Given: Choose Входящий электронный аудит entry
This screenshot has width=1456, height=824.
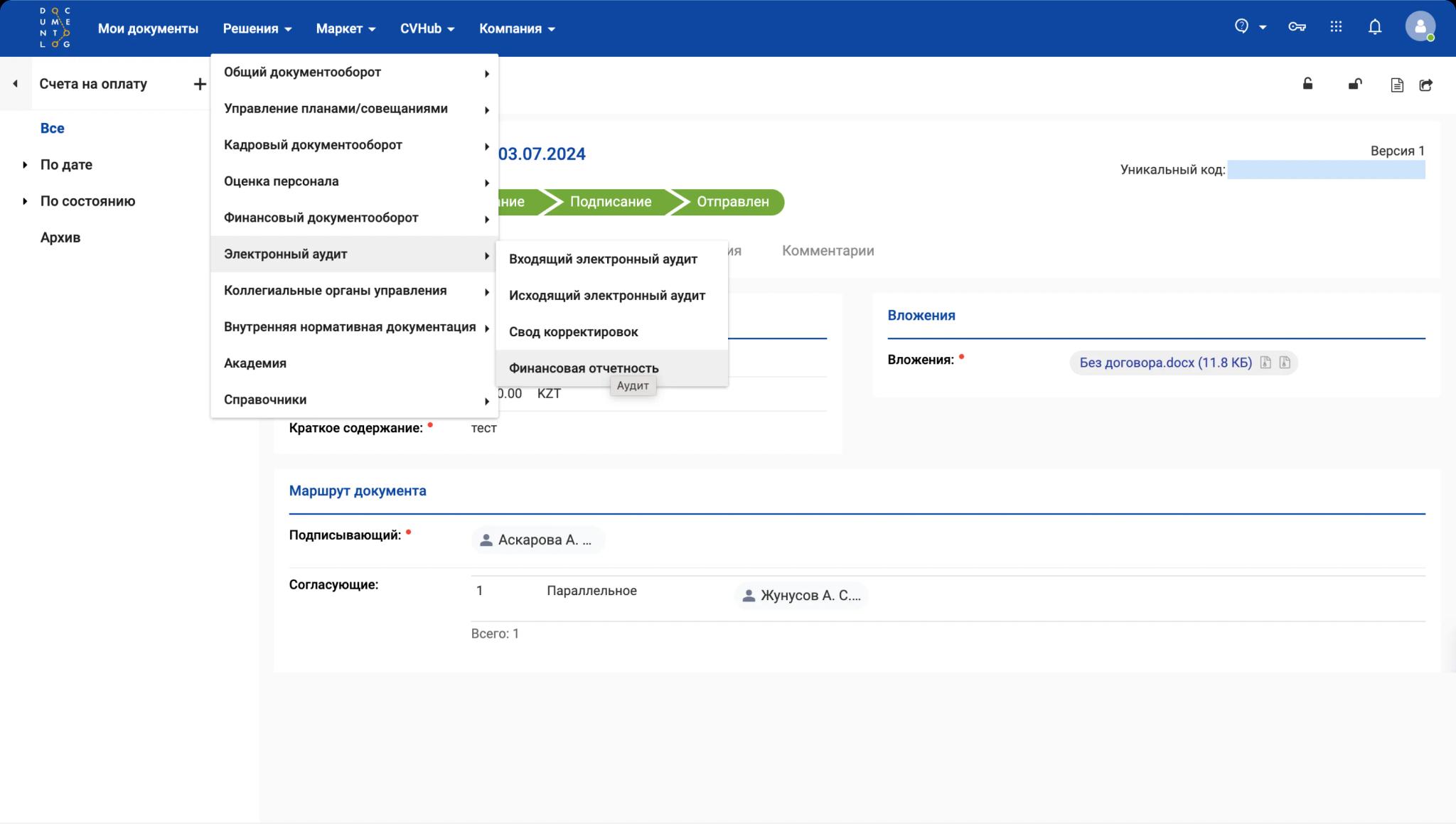Looking at the screenshot, I should (x=603, y=259).
